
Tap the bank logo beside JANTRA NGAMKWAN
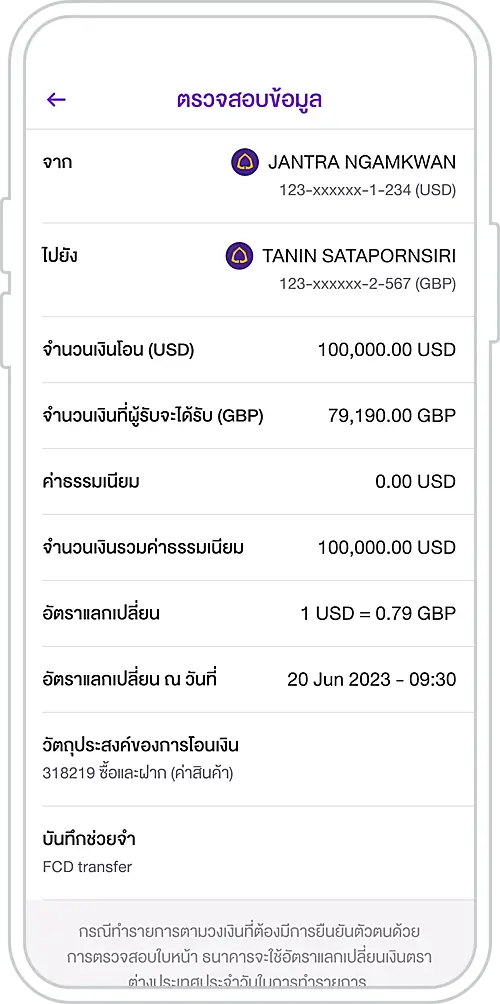(245, 162)
